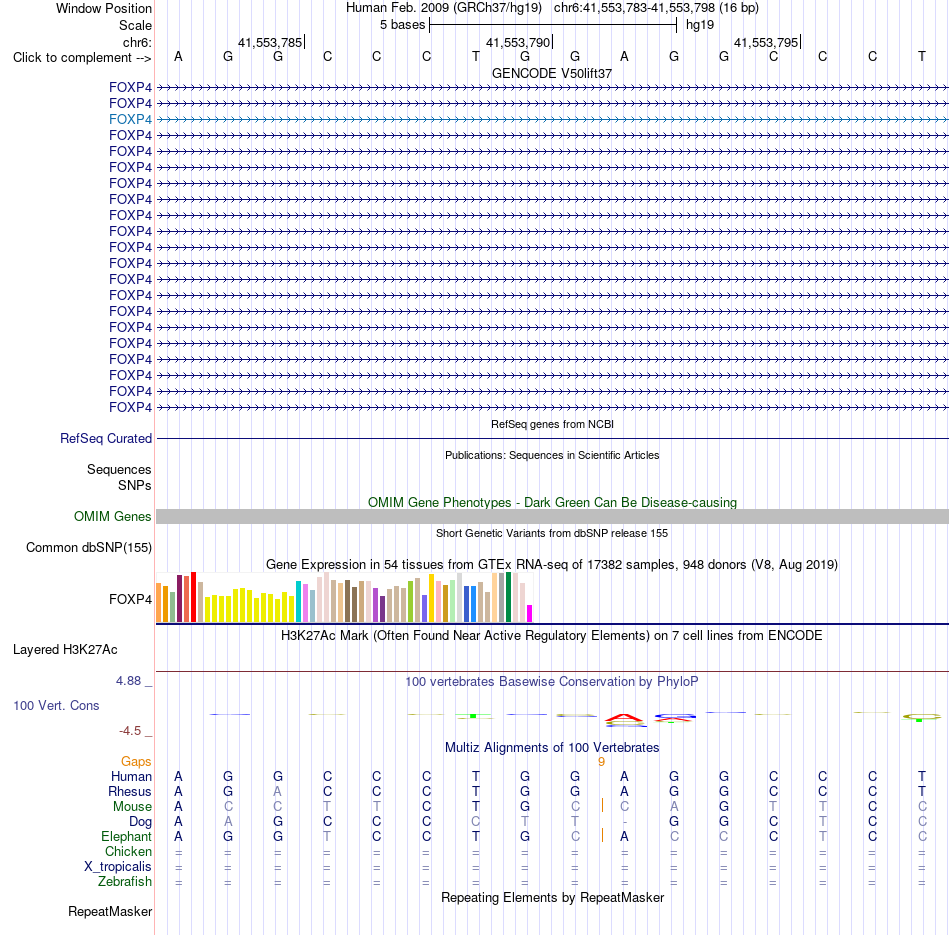This screenshot has width=950, height=935.
Task: Click the bottommost FOXP4 transcript label in GENCODE track
Action: [x=130, y=407]
